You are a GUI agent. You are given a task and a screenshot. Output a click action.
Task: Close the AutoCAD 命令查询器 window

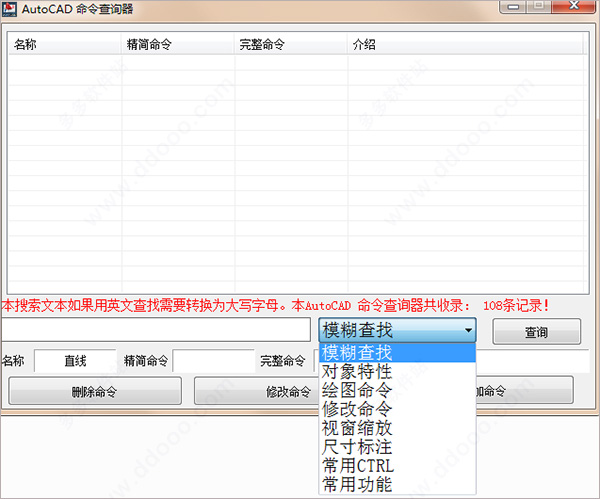[x=574, y=6]
